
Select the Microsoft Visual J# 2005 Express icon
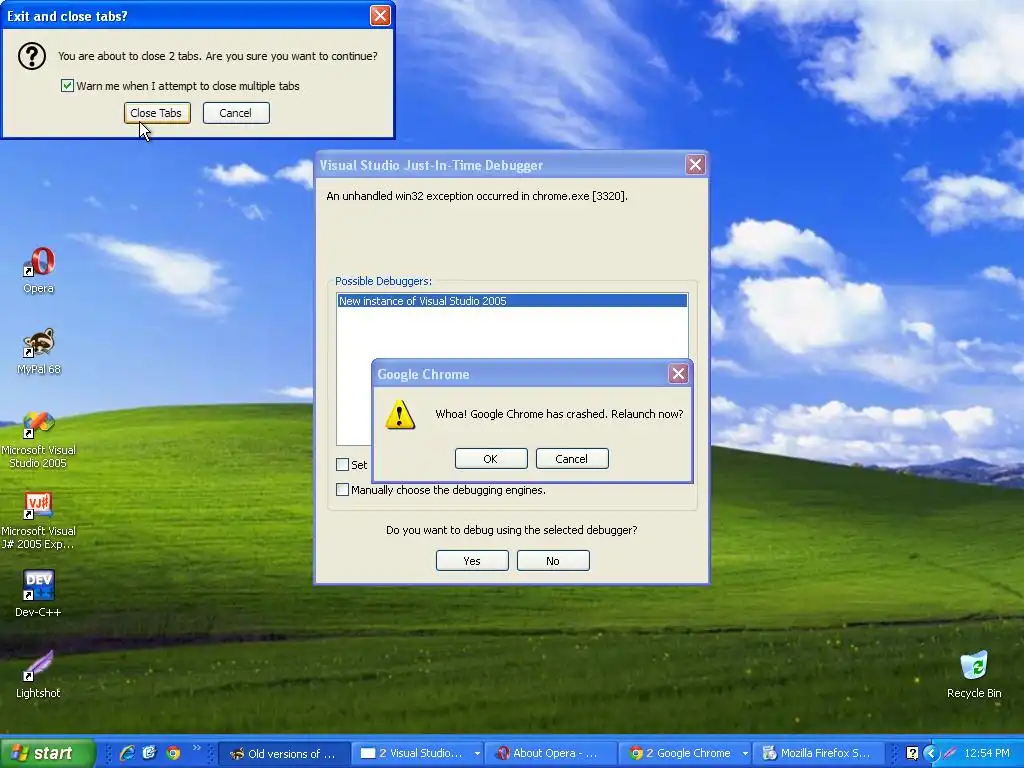click(39, 520)
